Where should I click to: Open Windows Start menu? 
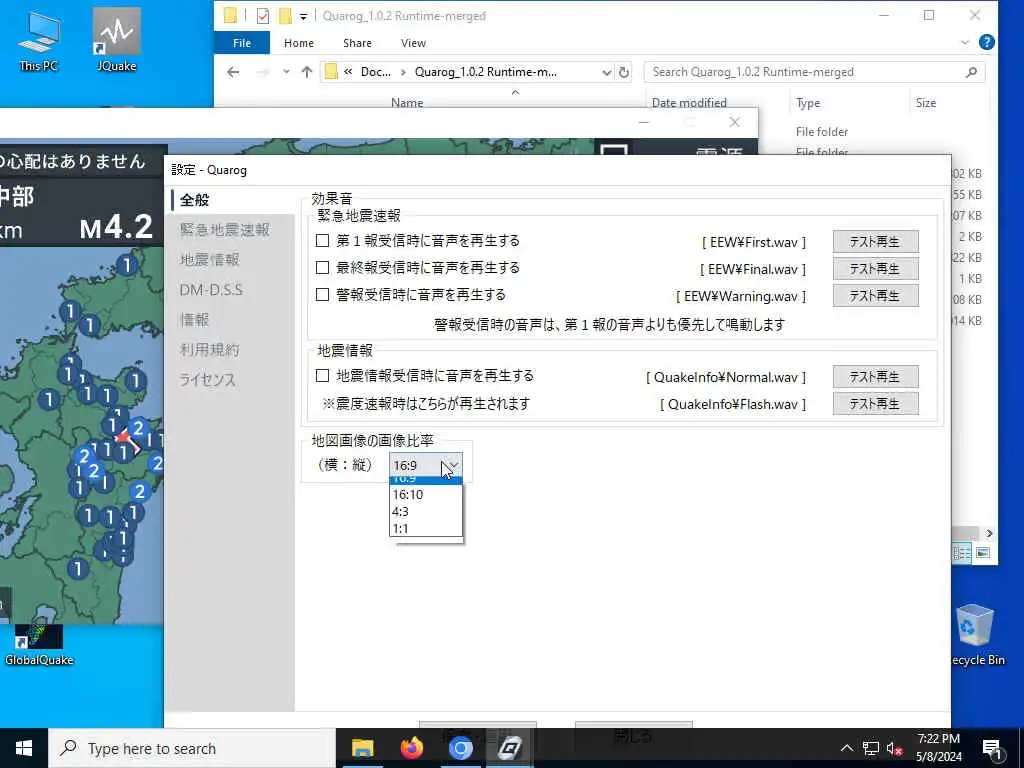tap(24, 748)
